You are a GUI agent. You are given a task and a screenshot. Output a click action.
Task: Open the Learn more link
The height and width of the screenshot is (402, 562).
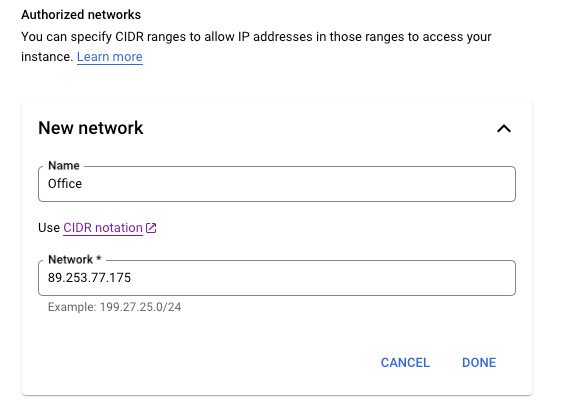coord(110,57)
